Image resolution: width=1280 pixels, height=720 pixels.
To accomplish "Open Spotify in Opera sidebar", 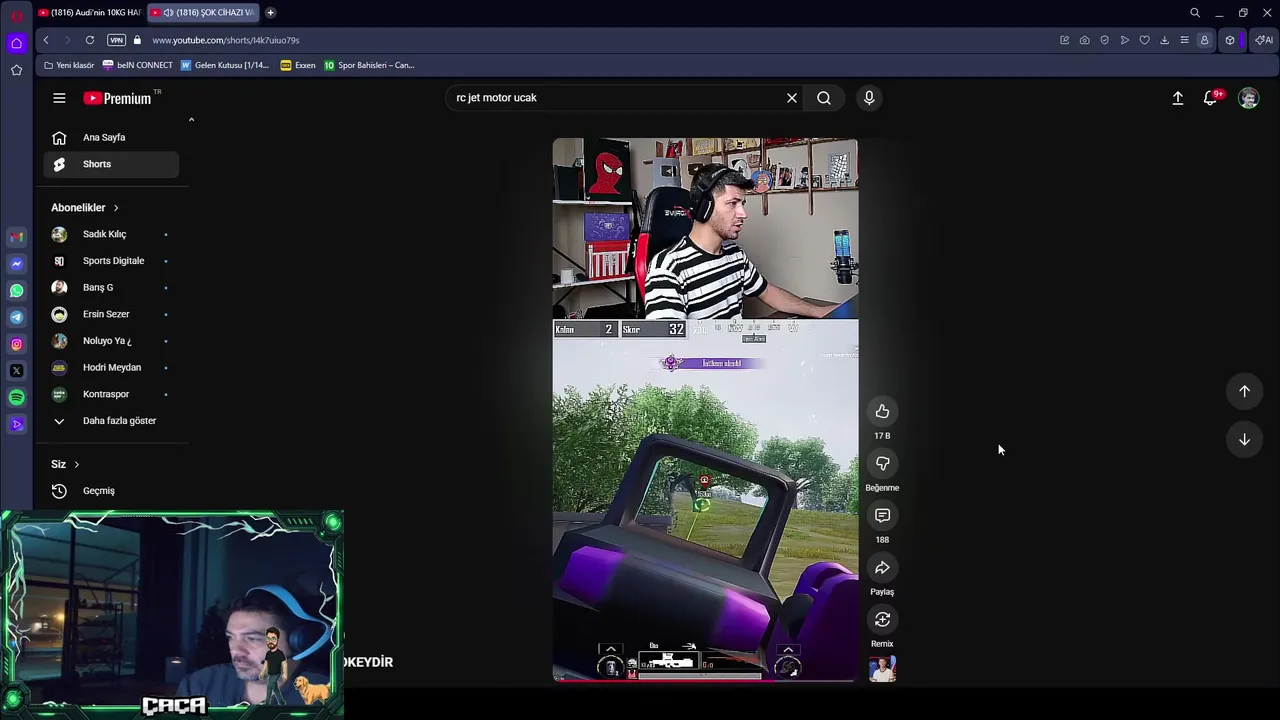I will (x=16, y=398).
